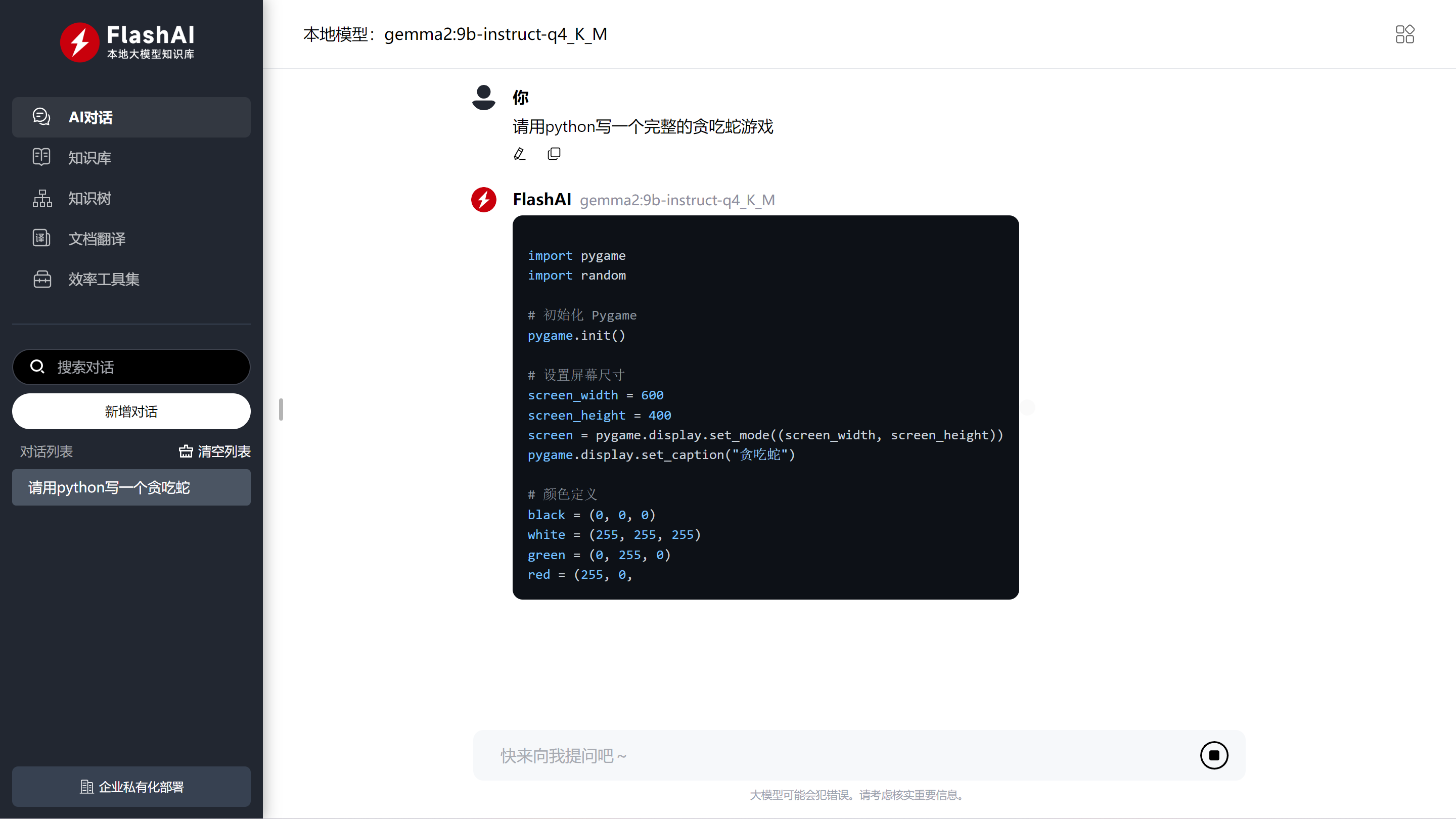Toggle the 企业私有化部署 option
The height and width of the screenshot is (819, 1456).
tap(131, 786)
